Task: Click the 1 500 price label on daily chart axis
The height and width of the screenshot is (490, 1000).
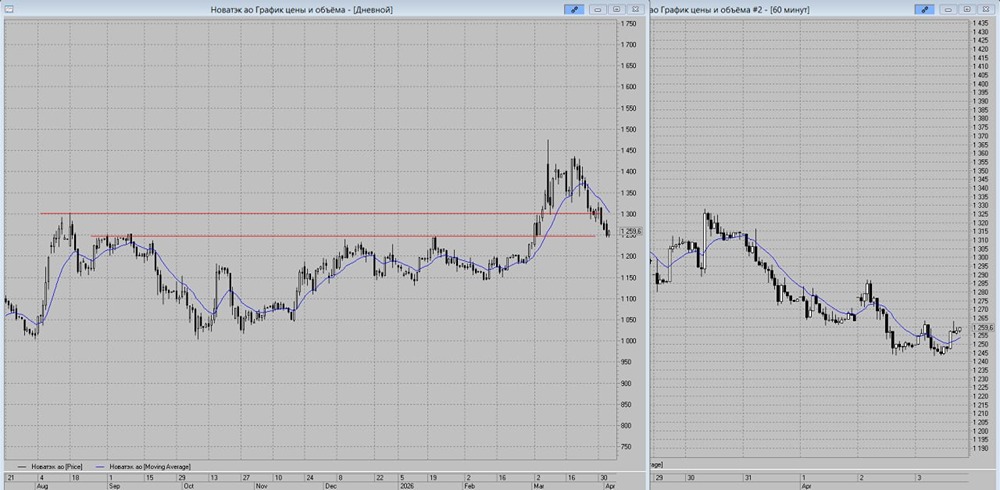Action: 630,130
